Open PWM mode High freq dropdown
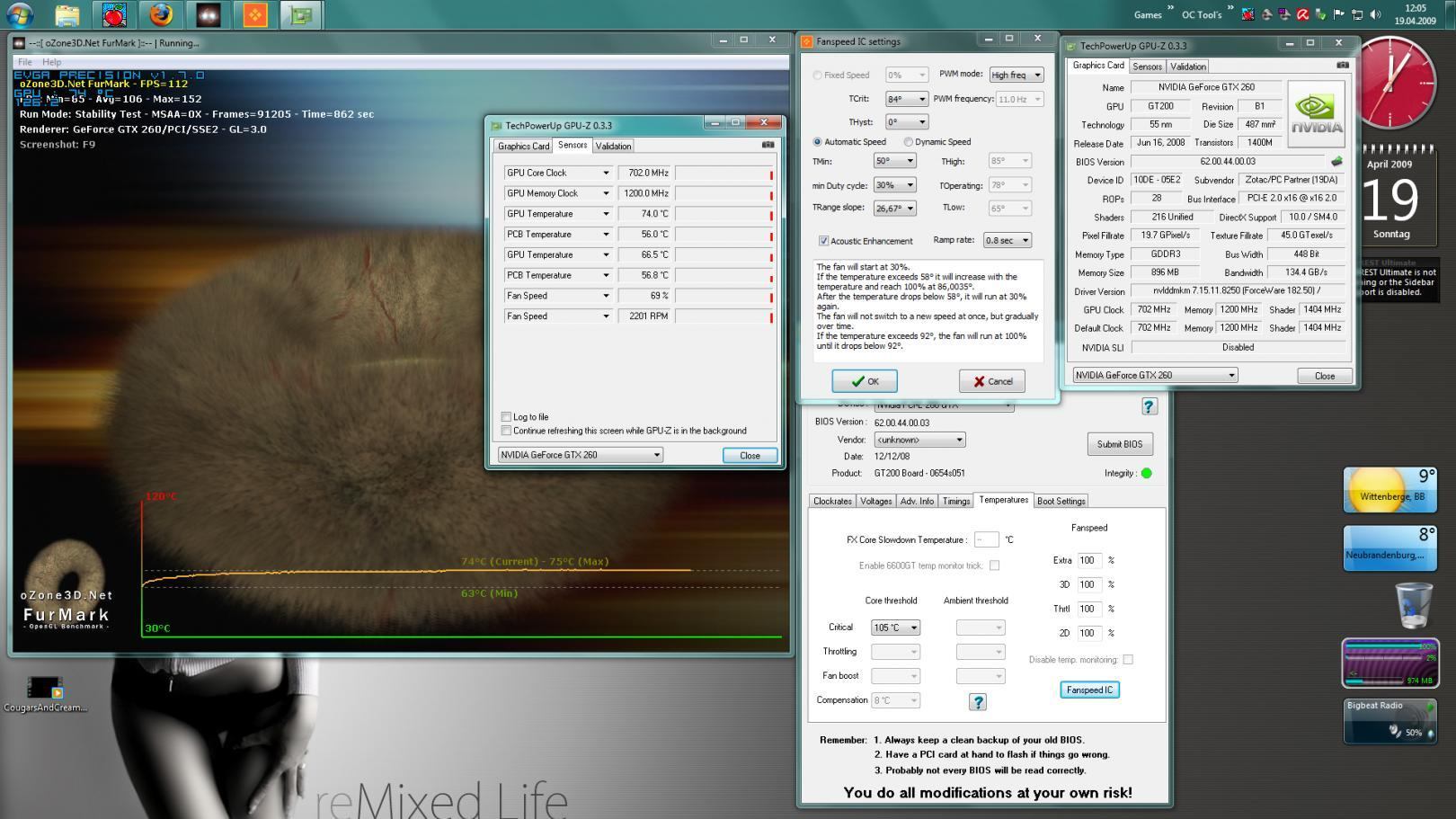The height and width of the screenshot is (819, 1456). (x=1017, y=75)
